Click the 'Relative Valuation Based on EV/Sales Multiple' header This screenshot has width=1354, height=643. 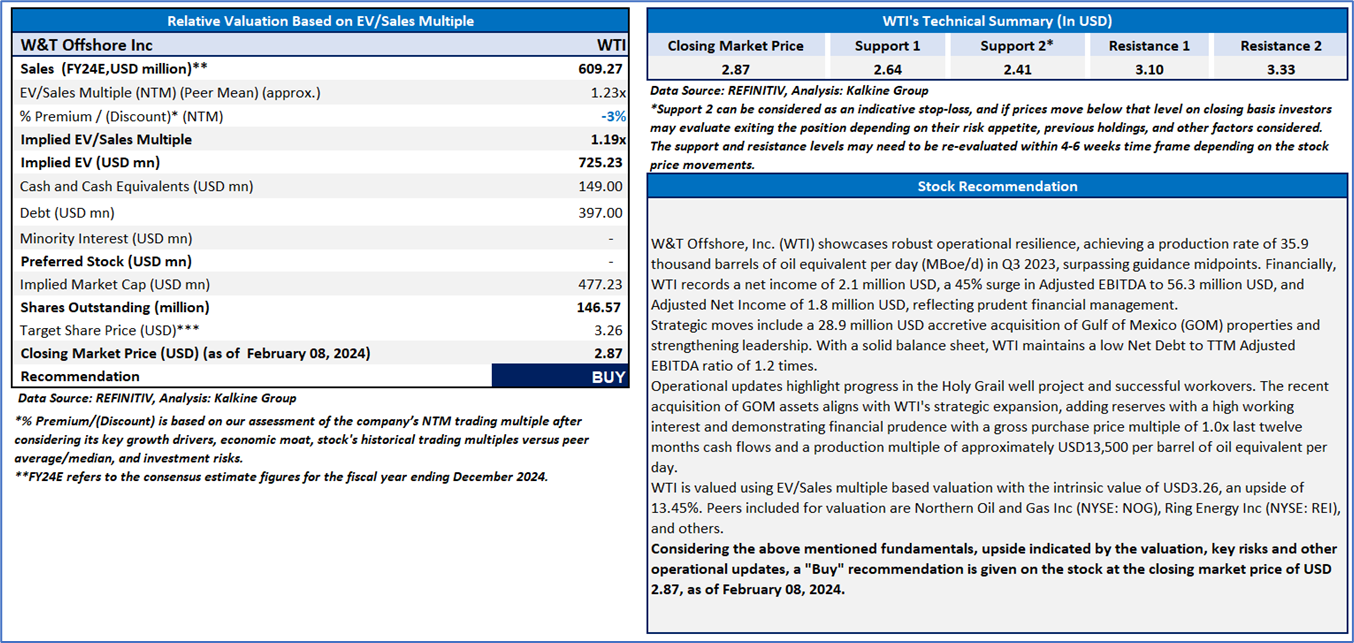coord(320,21)
